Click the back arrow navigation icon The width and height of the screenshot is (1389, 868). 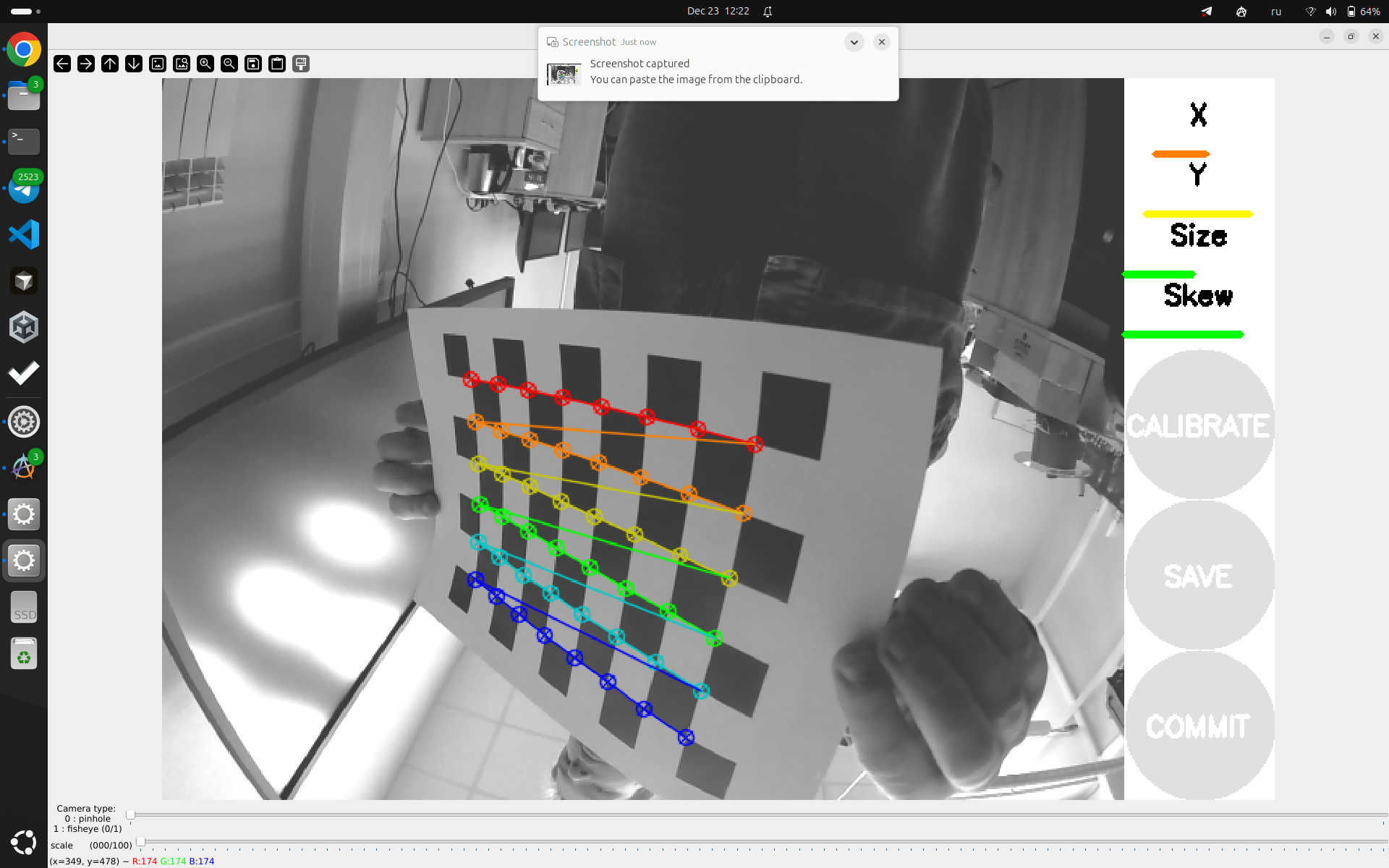tap(62, 64)
